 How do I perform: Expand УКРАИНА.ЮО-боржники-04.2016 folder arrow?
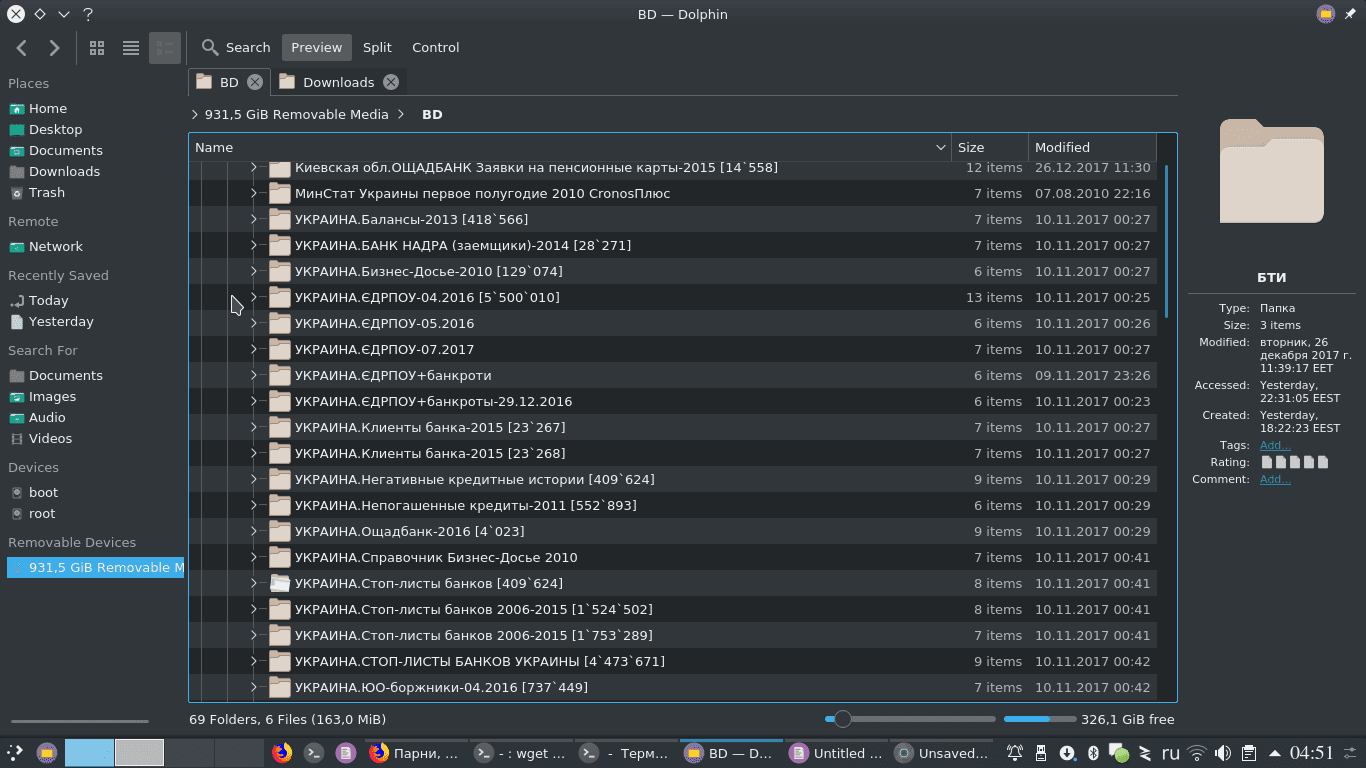pyautogui.click(x=253, y=687)
